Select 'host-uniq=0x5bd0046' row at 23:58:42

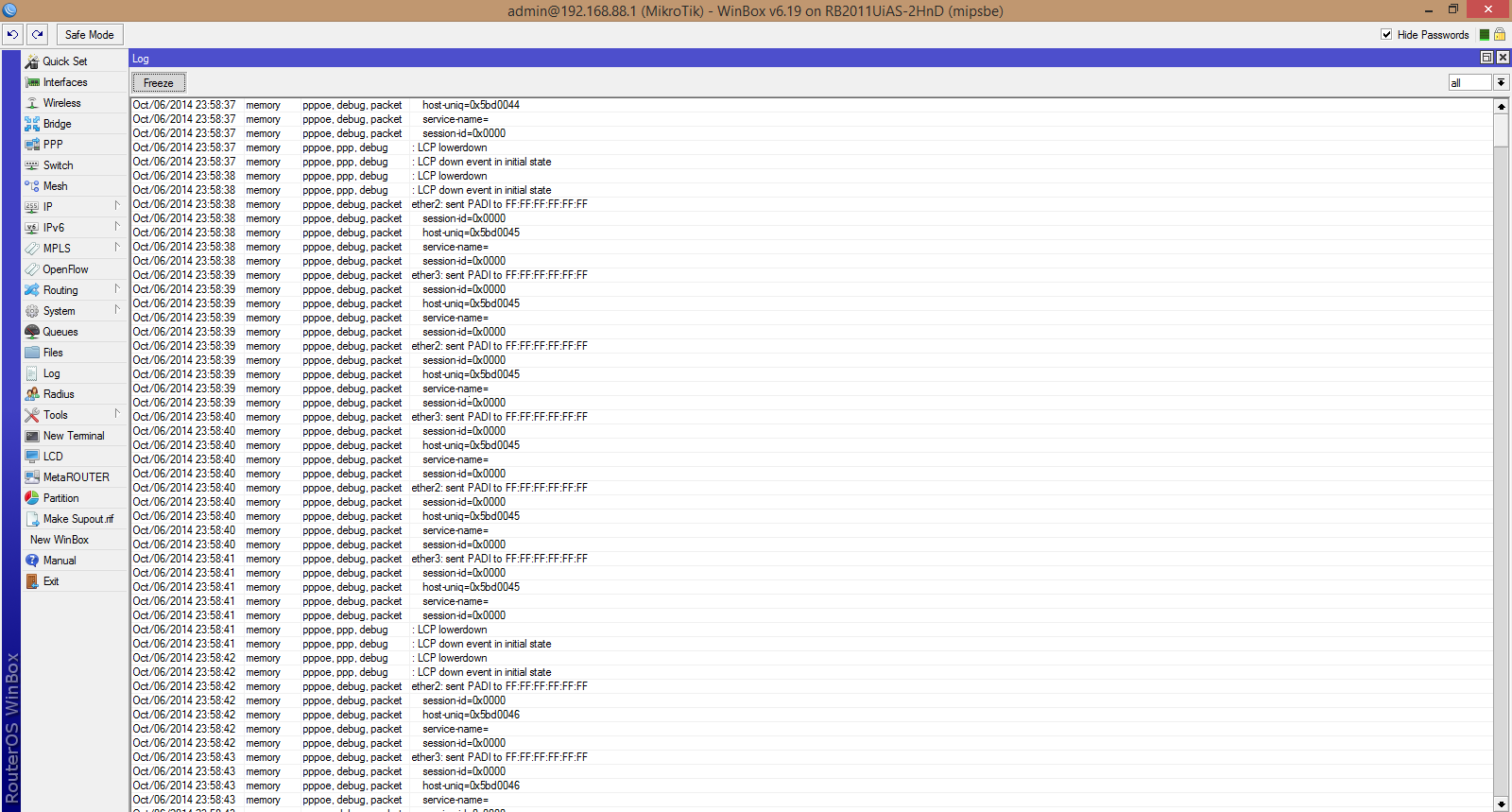tap(811, 715)
